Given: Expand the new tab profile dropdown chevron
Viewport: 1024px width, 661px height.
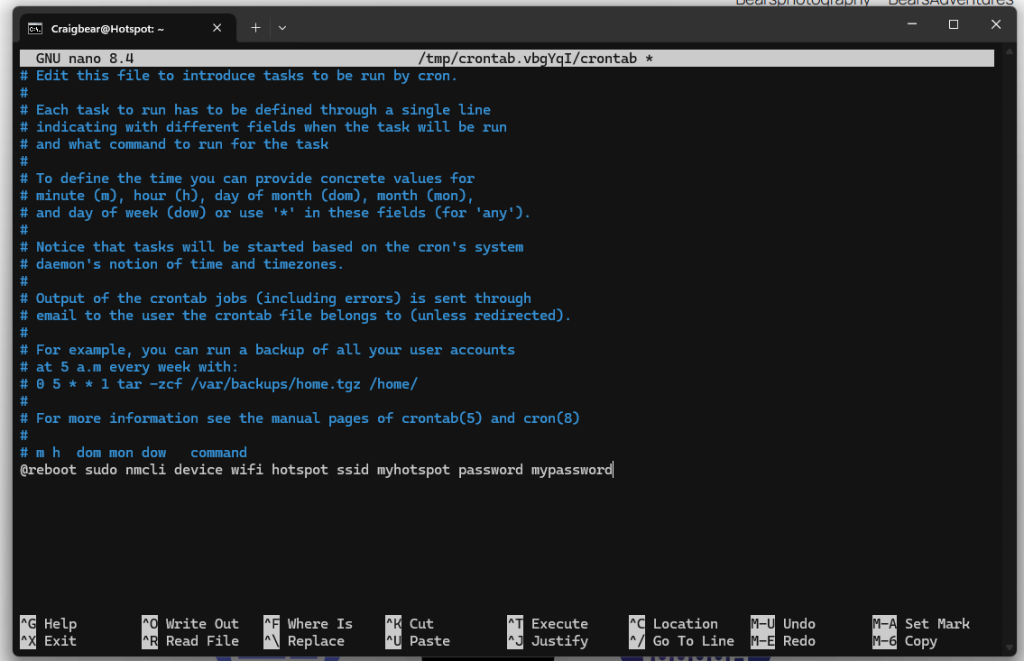Looking at the screenshot, I should [282, 28].
